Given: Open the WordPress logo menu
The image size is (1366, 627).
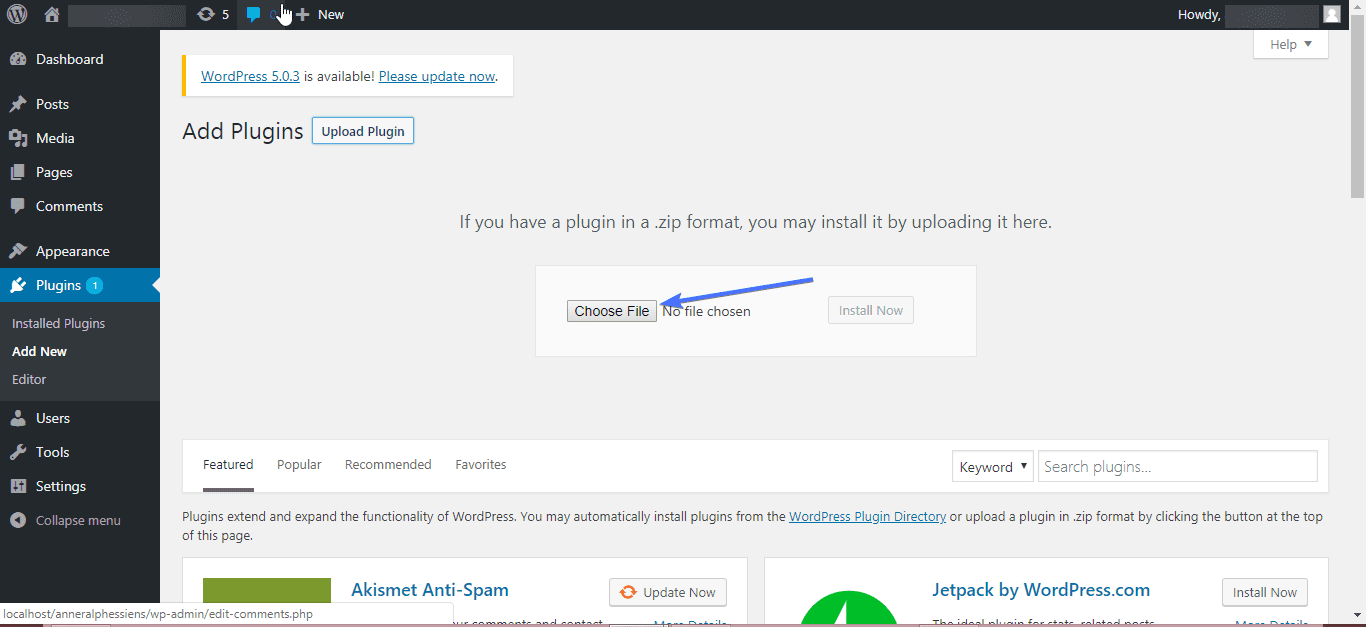Looking at the screenshot, I should pos(17,14).
